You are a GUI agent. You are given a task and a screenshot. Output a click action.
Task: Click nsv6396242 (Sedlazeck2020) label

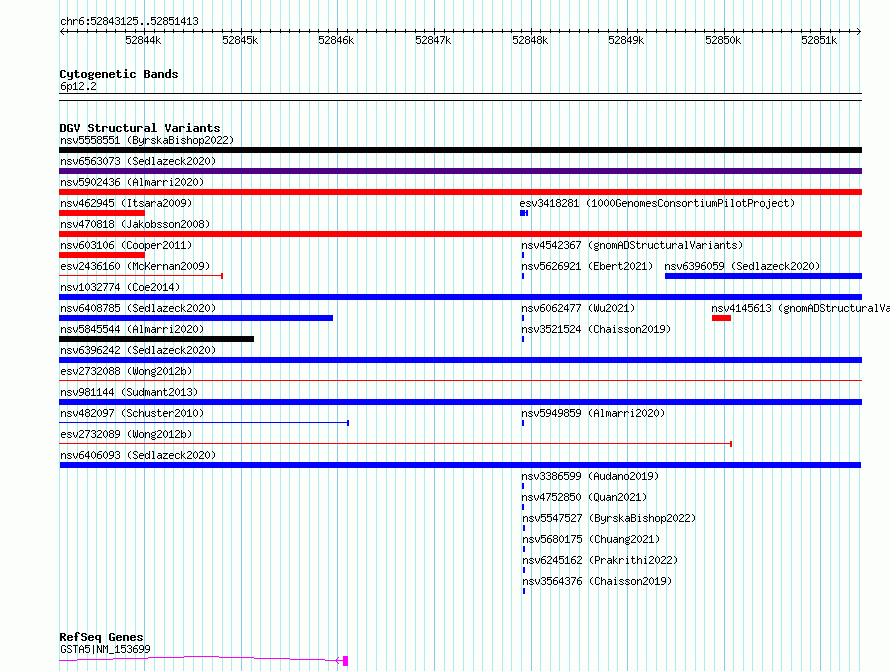point(138,350)
